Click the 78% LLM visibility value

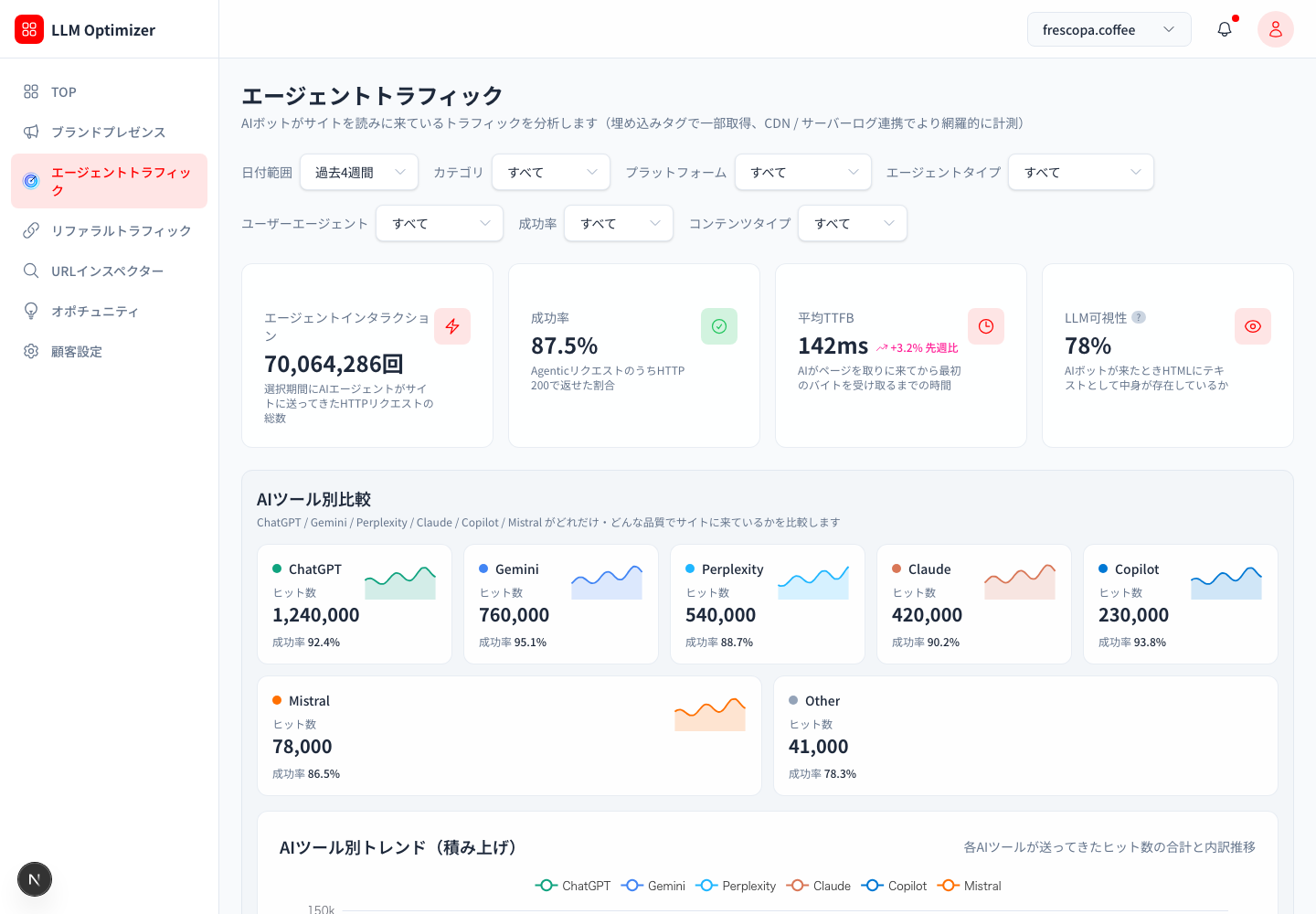point(1088,345)
